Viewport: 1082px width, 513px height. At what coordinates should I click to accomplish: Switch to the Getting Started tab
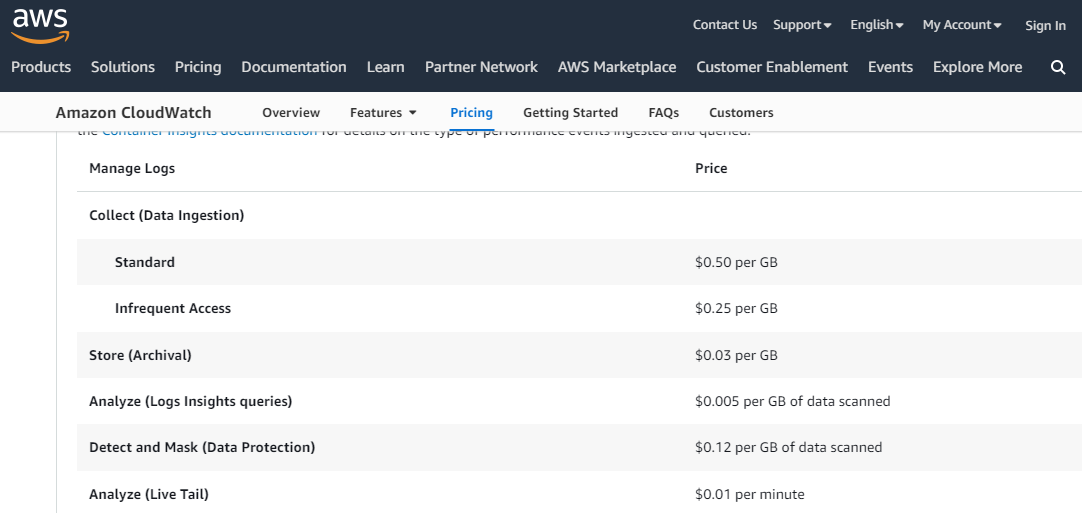571,113
